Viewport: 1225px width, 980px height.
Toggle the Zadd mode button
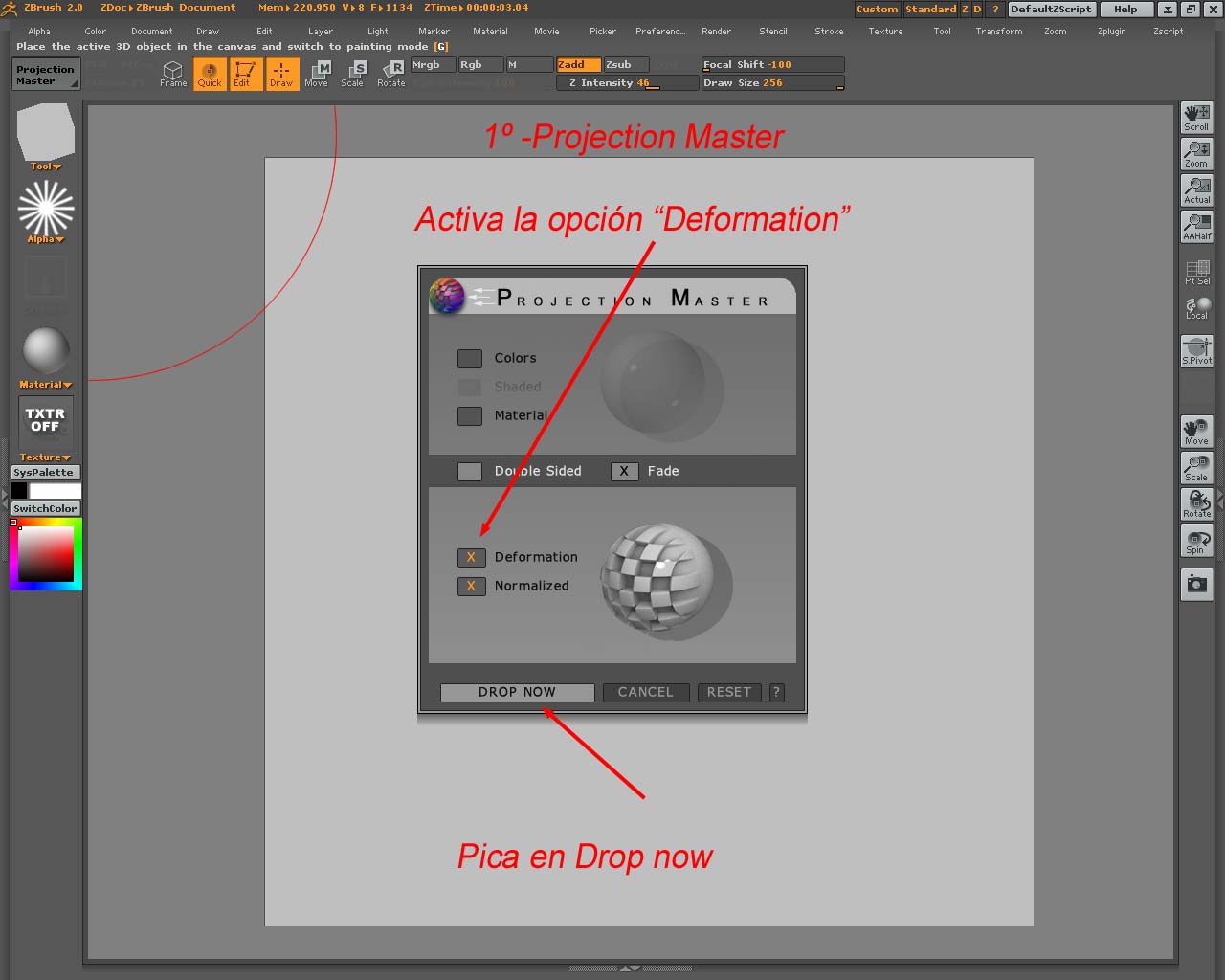(579, 65)
